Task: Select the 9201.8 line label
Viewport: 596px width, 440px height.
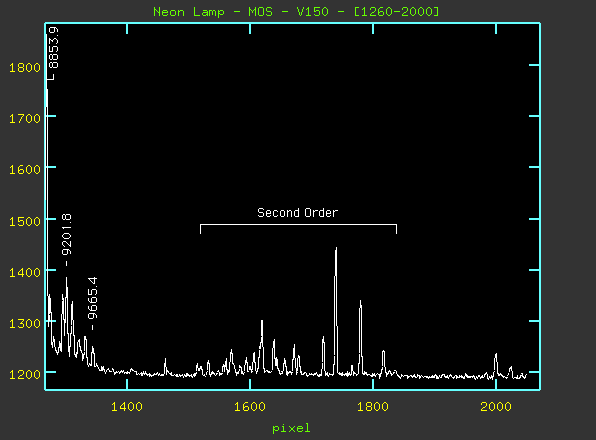Action: point(66,234)
